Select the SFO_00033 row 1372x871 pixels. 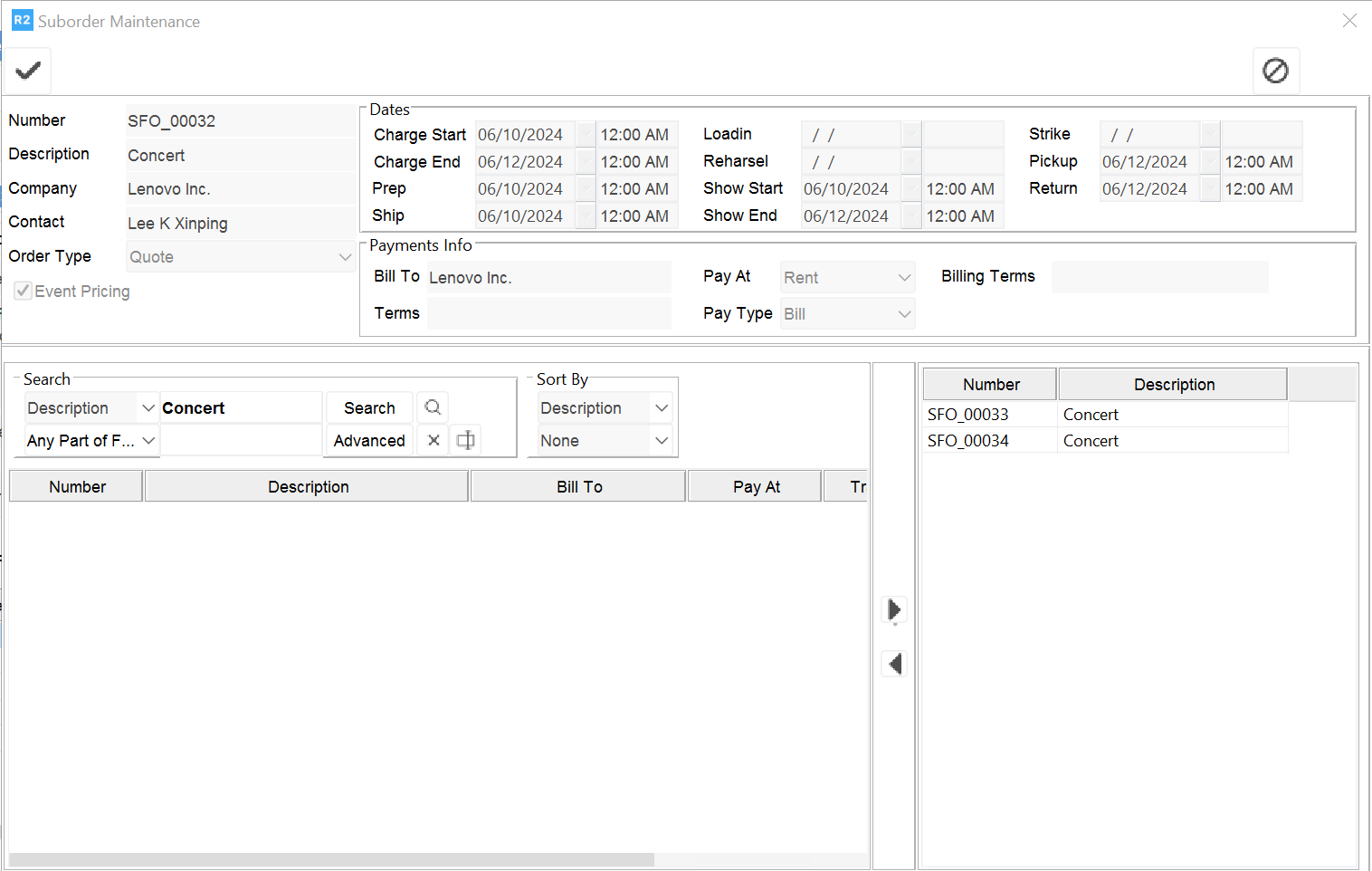967,415
